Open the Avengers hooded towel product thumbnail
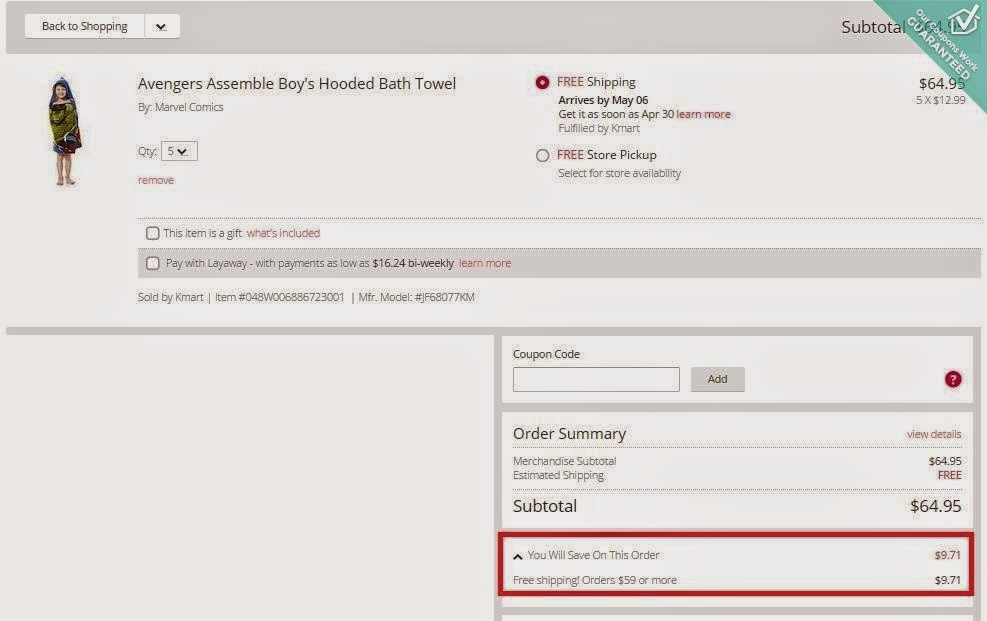This screenshot has width=987, height=621. (65, 131)
